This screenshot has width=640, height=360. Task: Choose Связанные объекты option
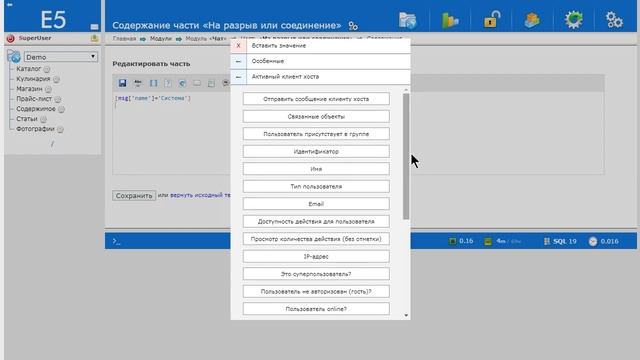coord(316,116)
